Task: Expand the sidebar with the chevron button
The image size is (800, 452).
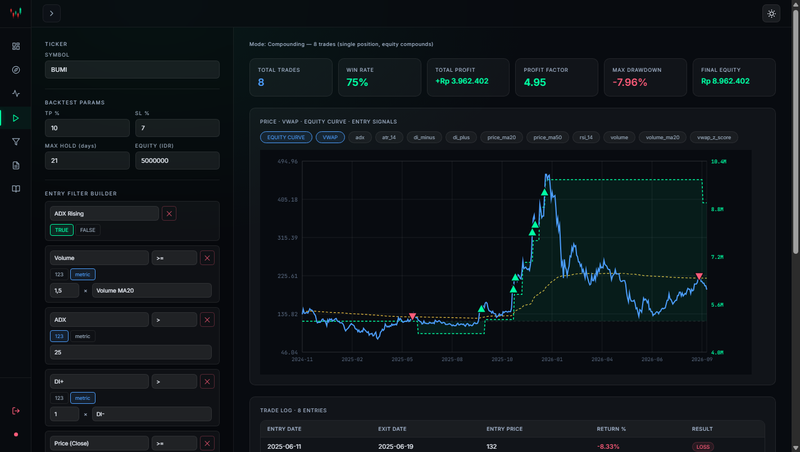Action: coord(52,13)
